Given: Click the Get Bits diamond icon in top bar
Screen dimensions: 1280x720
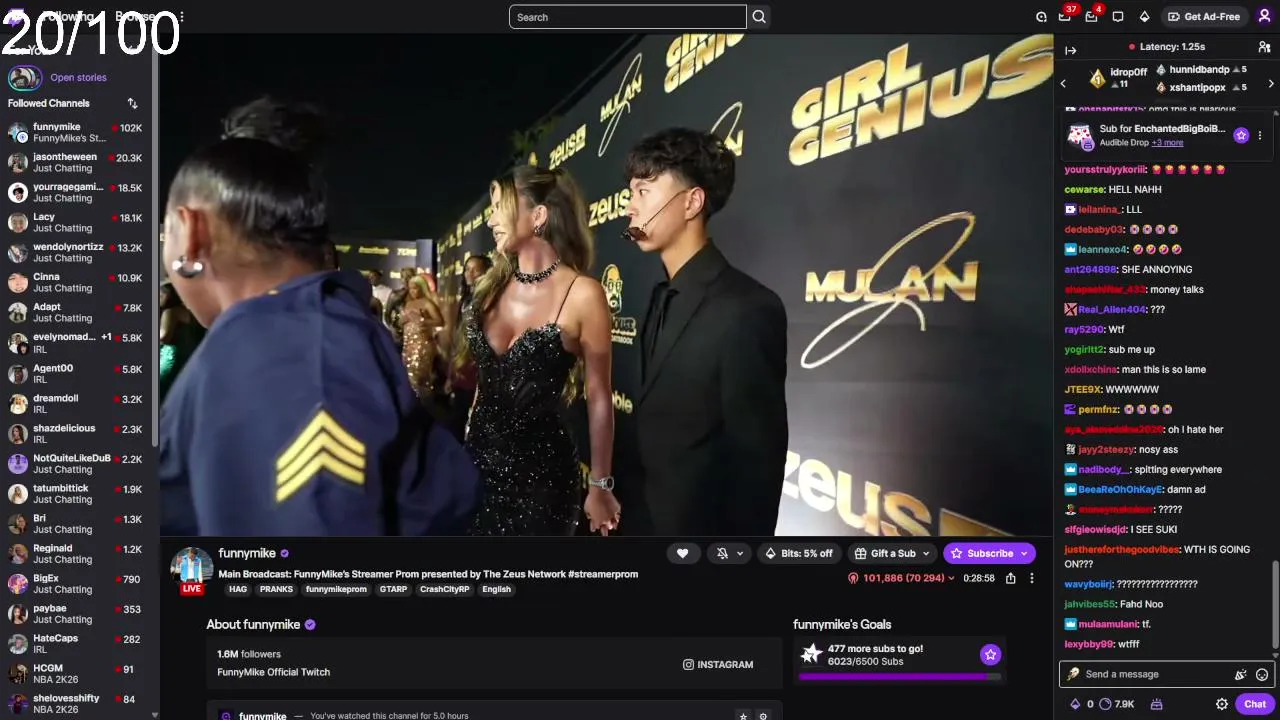Looking at the screenshot, I should 1144,17.
